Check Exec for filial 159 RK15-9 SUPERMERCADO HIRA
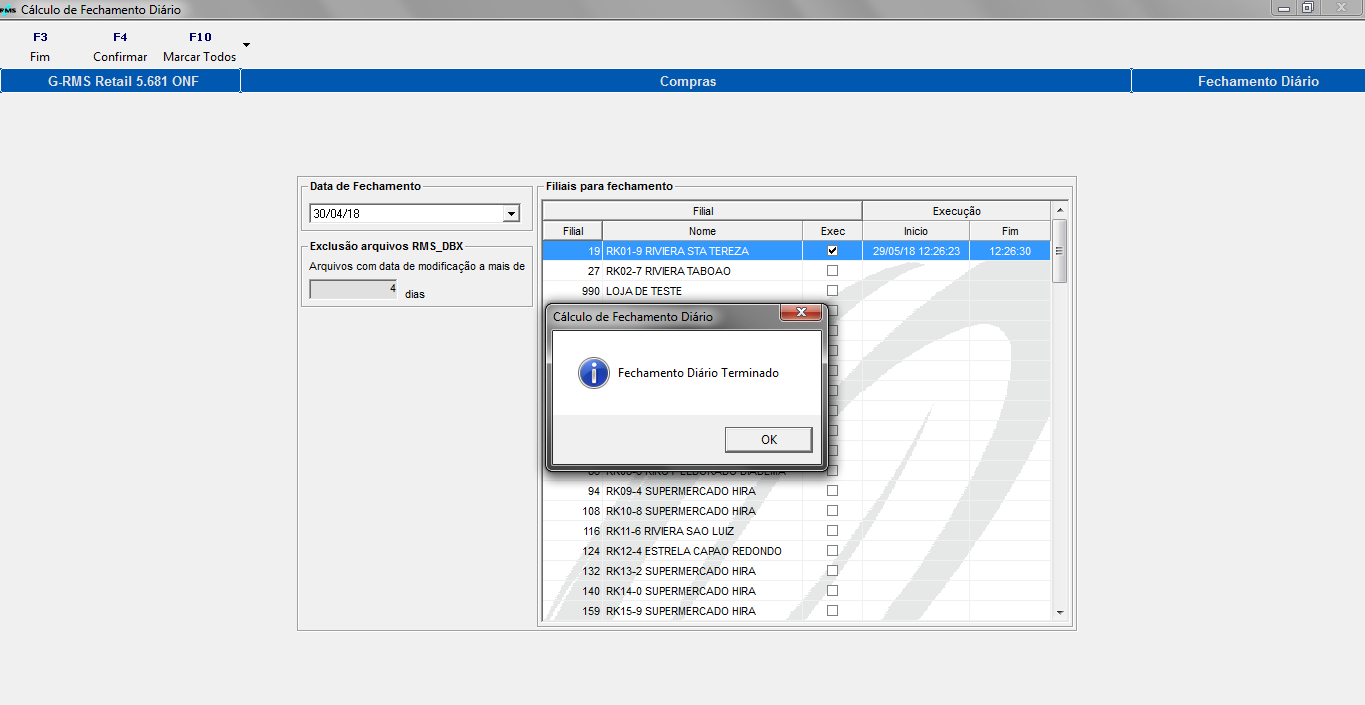The width and height of the screenshot is (1365, 705). tap(832, 611)
